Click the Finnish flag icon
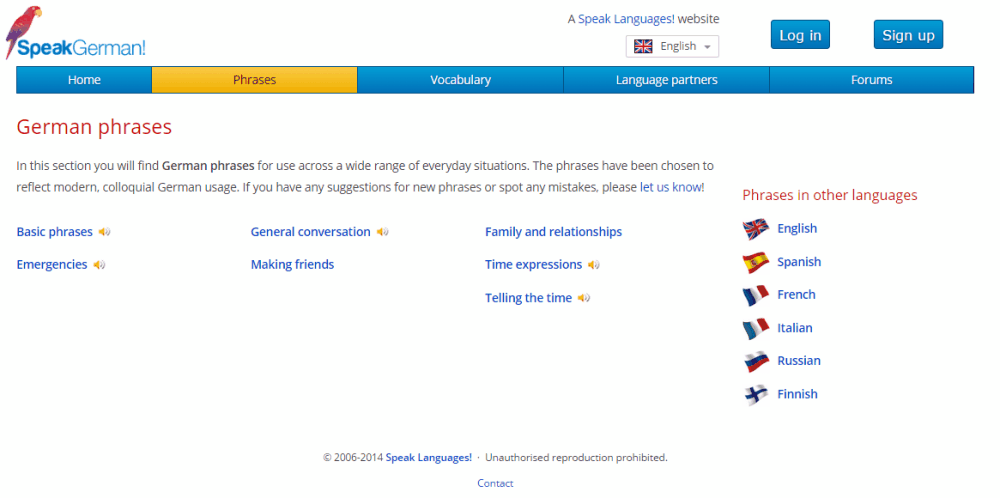1000x498 pixels. [756, 395]
